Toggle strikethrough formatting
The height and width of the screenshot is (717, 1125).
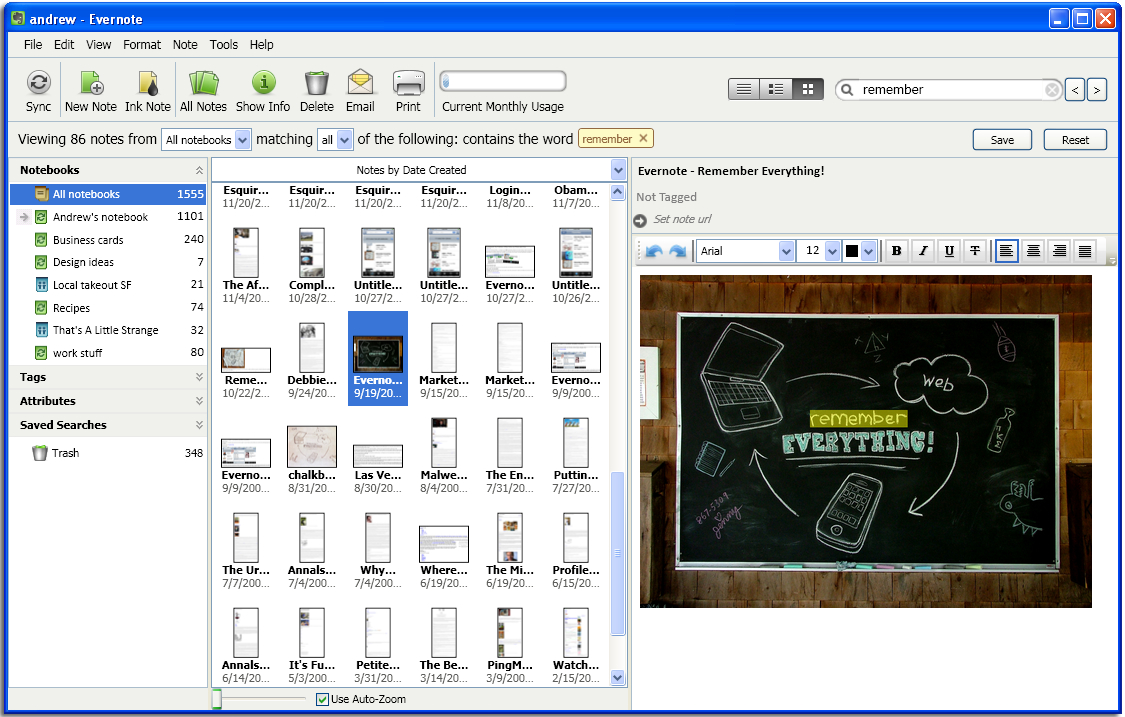(x=975, y=250)
